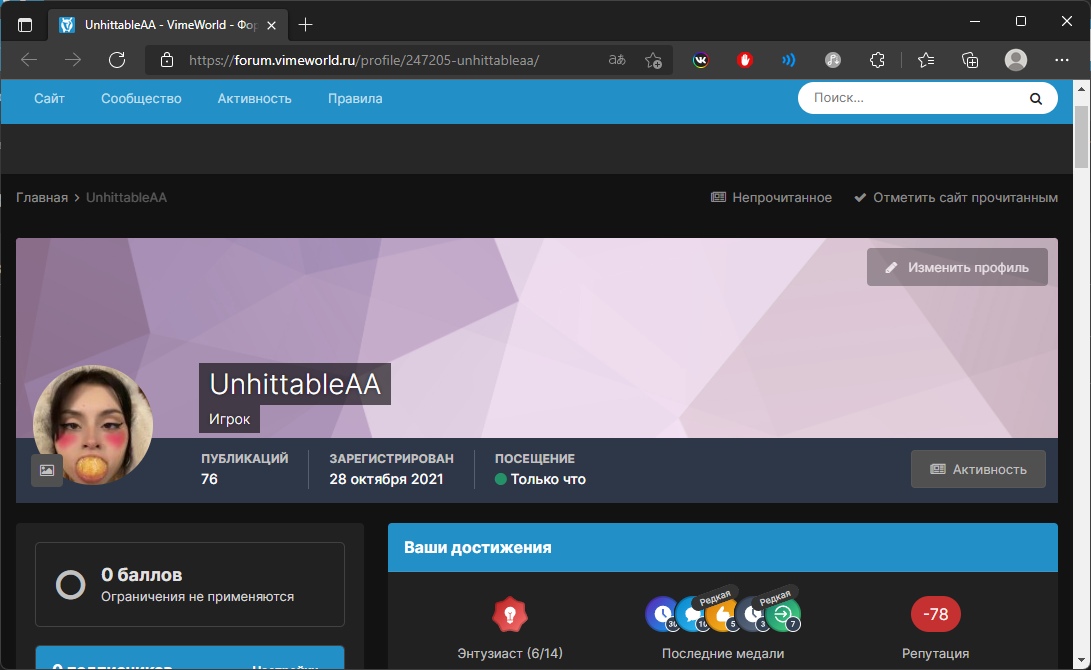Image resolution: width=1091 pixels, height=670 pixels.
Task: Open the Сообщество menu
Action: [x=141, y=99]
